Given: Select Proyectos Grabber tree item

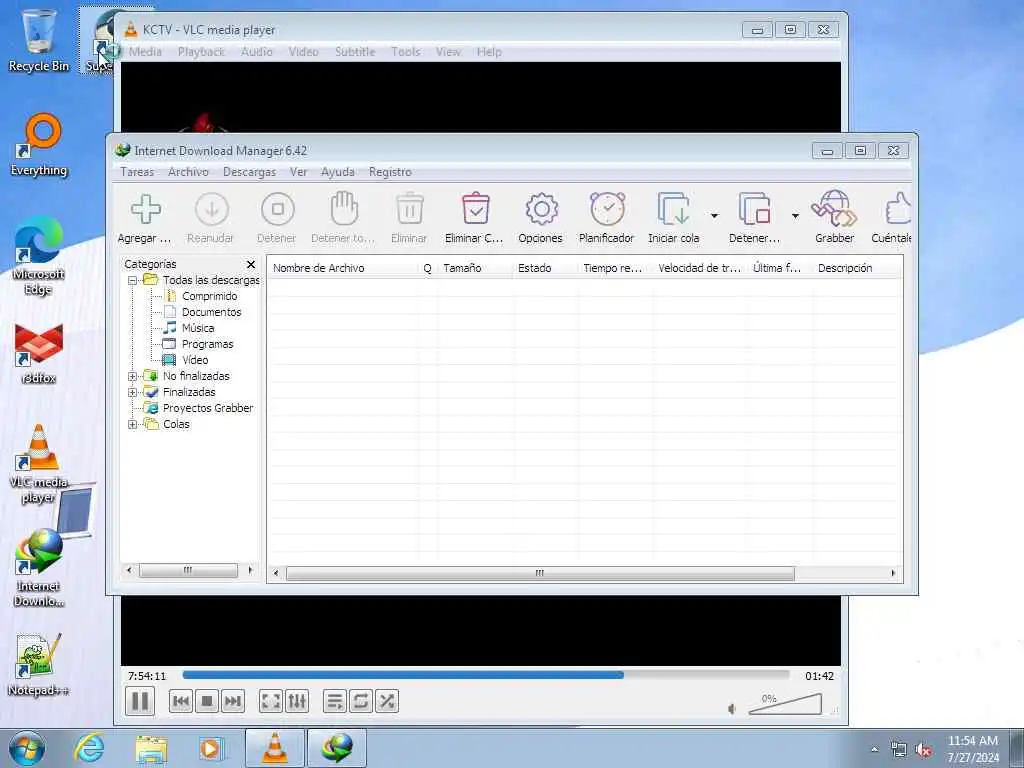Looking at the screenshot, I should (208, 408).
